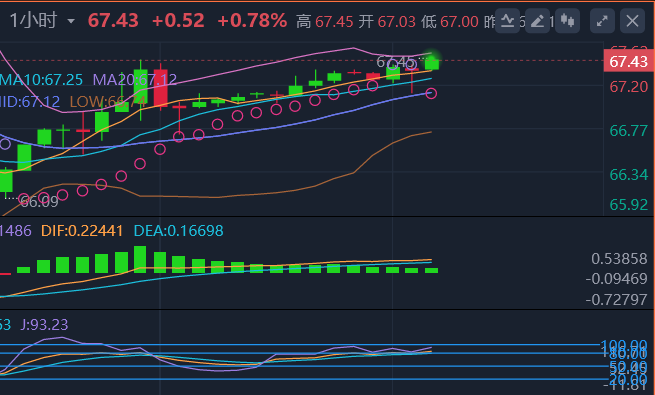Click the tall red candlestick near MA20 label
Screen dimensions: 655x395
coord(160,88)
